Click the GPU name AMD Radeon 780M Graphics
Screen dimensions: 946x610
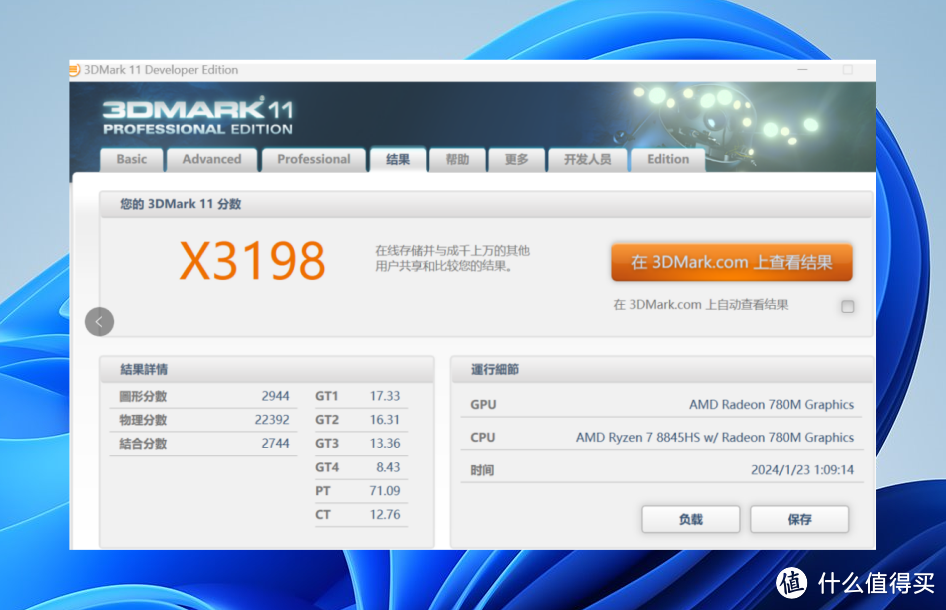pos(772,405)
